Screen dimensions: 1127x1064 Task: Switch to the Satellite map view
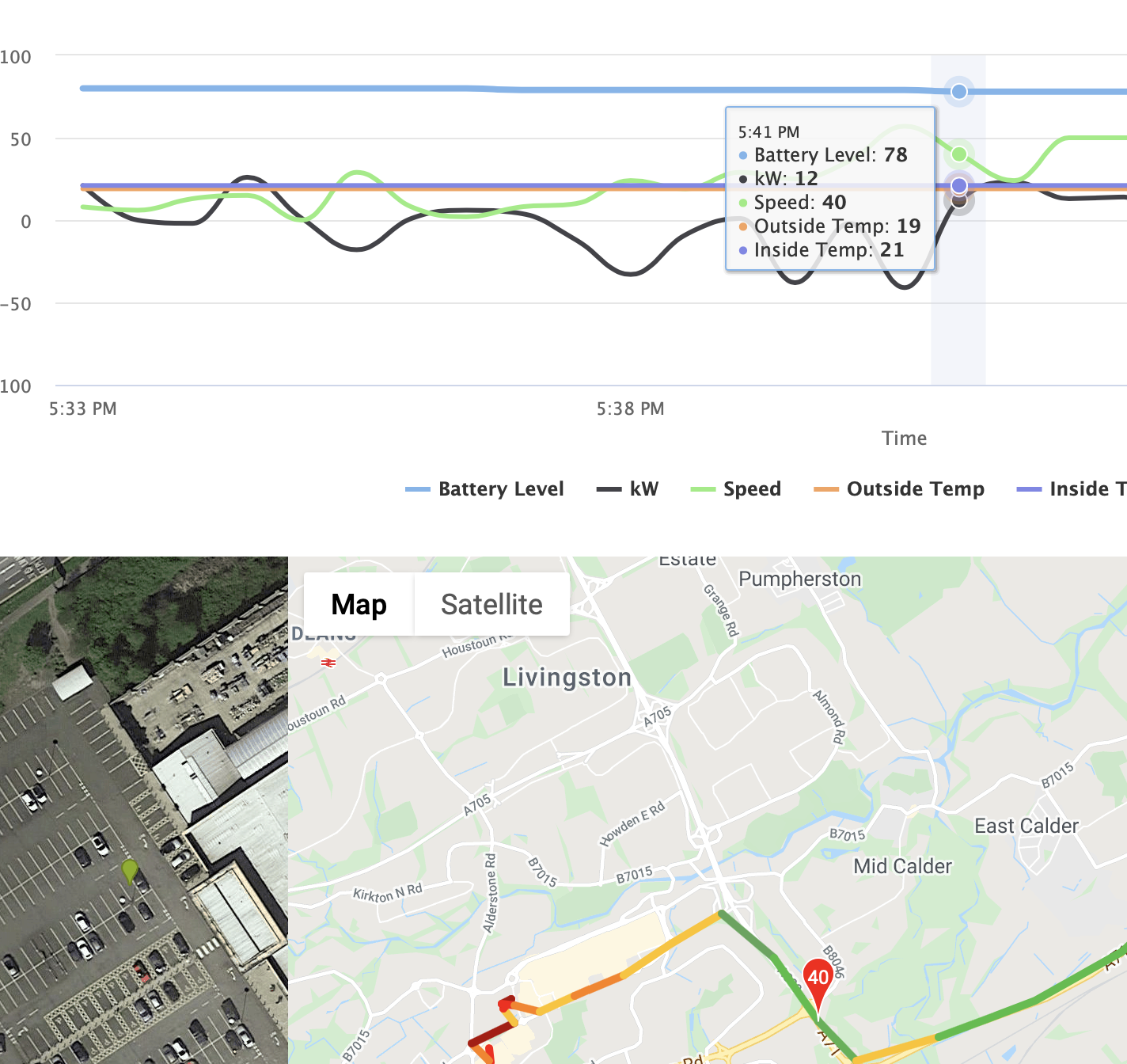(491, 605)
